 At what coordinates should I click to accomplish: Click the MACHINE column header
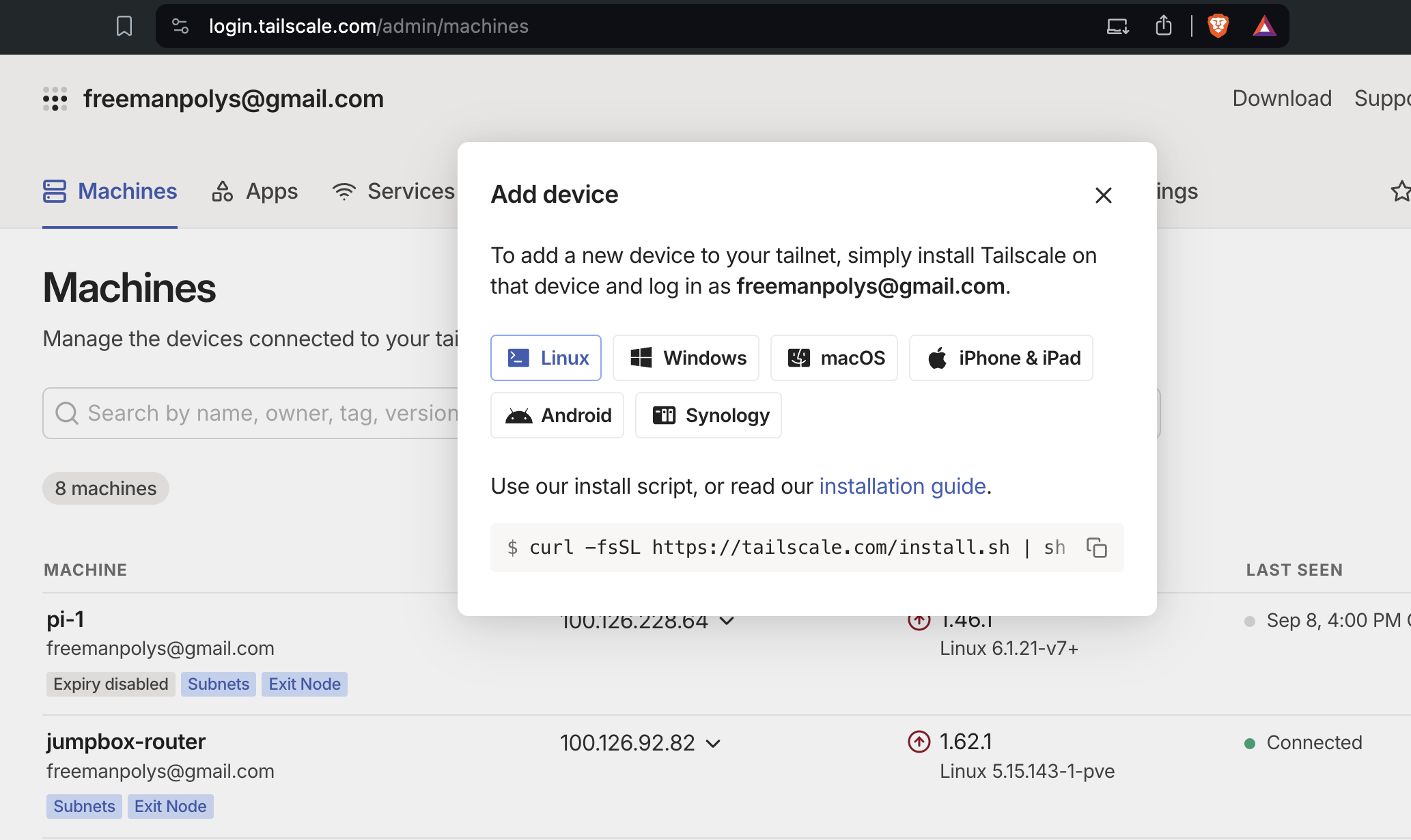tap(85, 570)
